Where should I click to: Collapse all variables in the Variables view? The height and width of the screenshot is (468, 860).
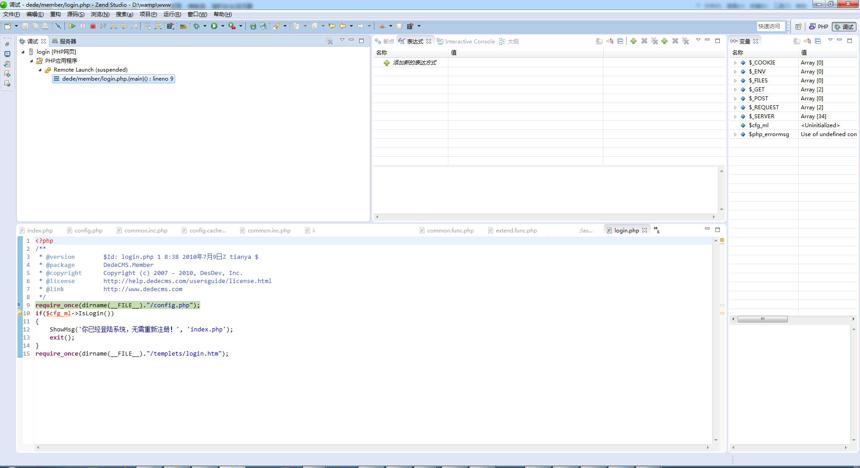coord(818,41)
